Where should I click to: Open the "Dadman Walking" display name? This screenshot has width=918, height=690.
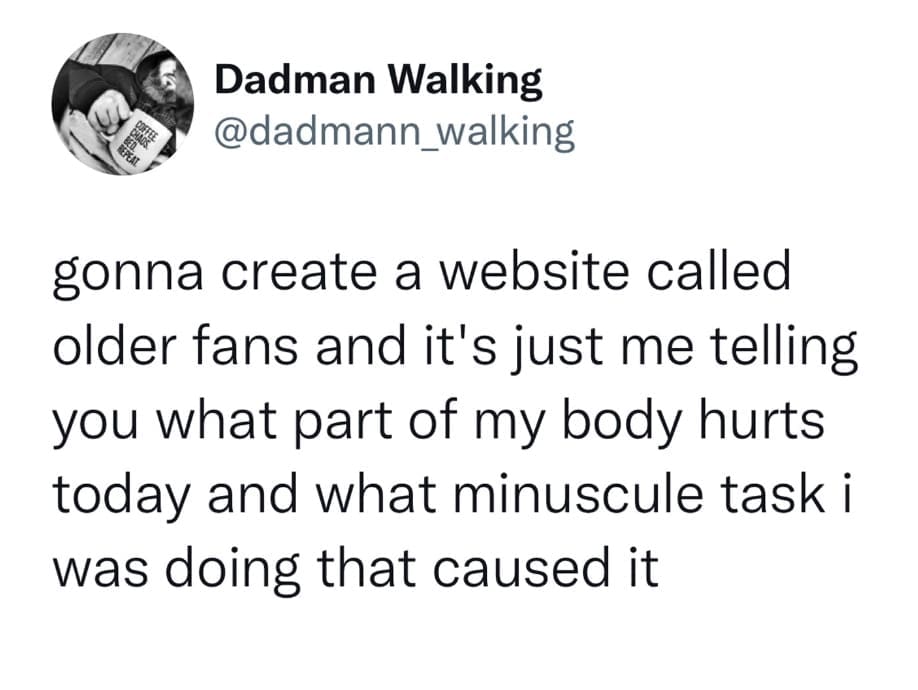pyautogui.click(x=379, y=82)
